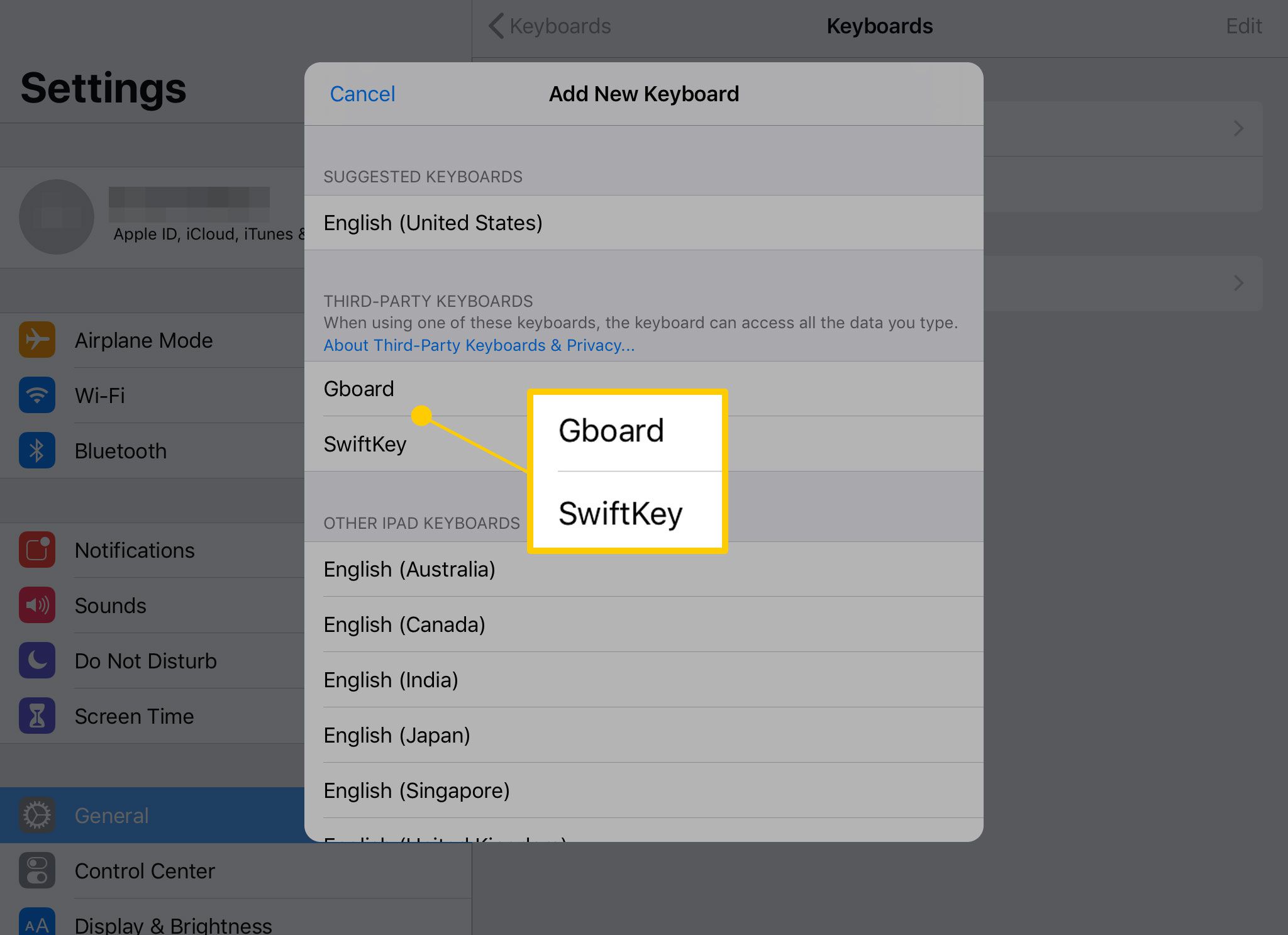1288x935 pixels.
Task: Tap the Display & Brightness AA icon
Action: pos(37,921)
